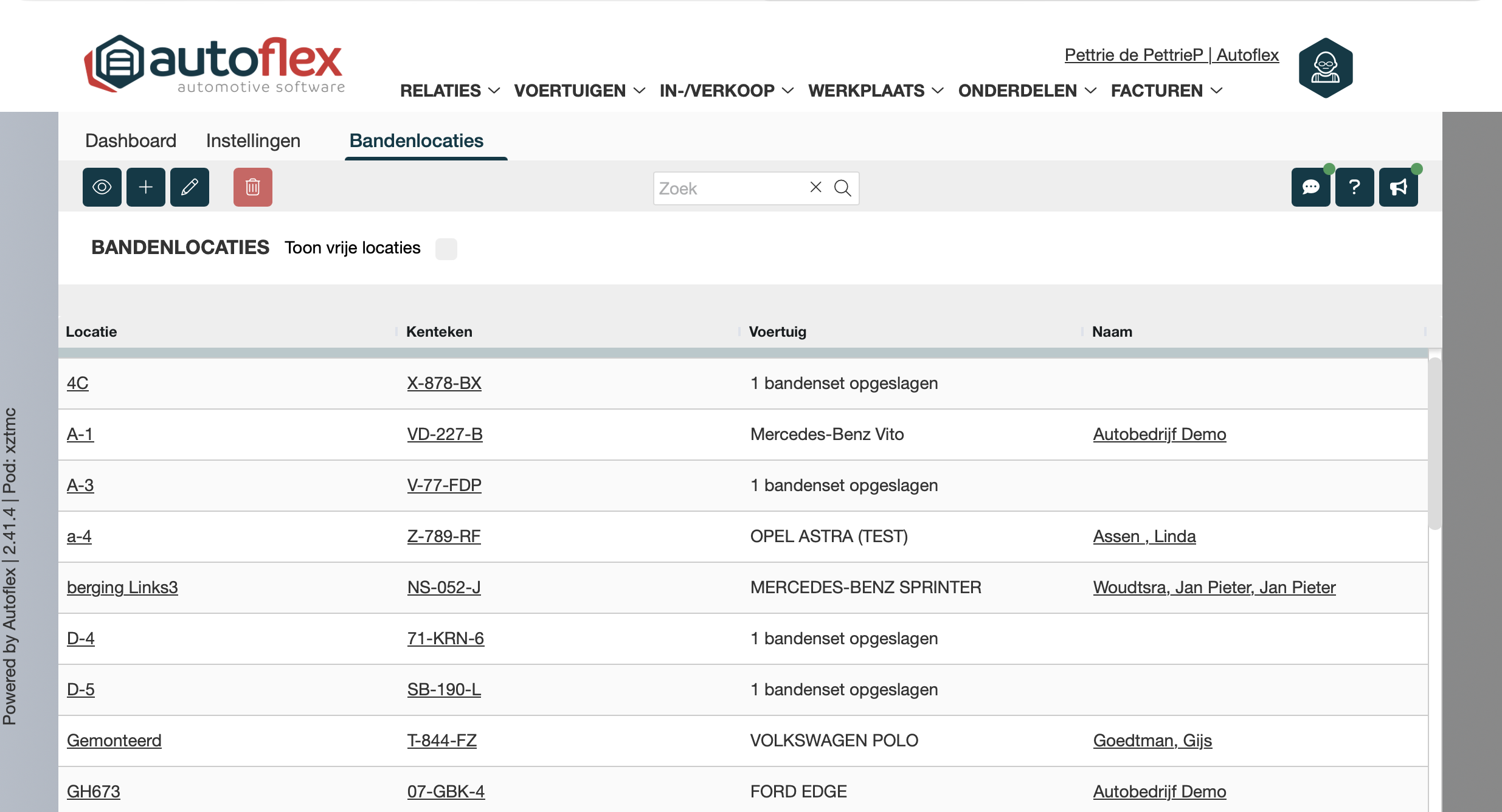
Task: Open license plate SB-190-L
Action: tap(443, 689)
